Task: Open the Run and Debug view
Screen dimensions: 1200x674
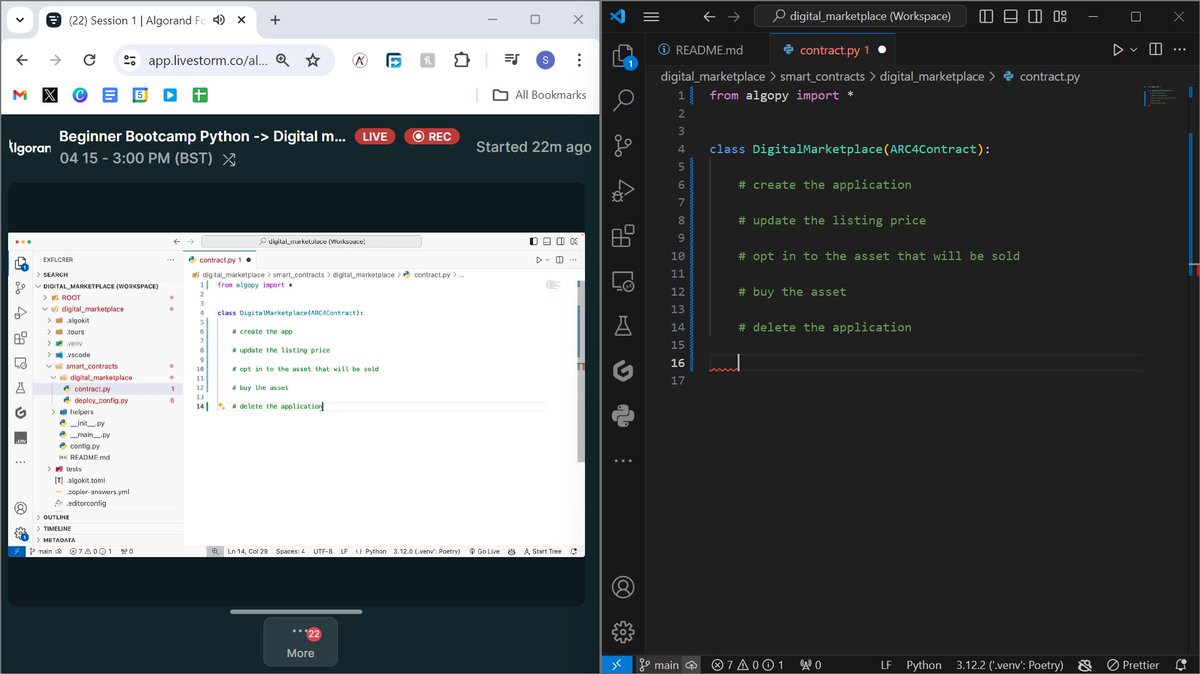Action: click(x=622, y=190)
